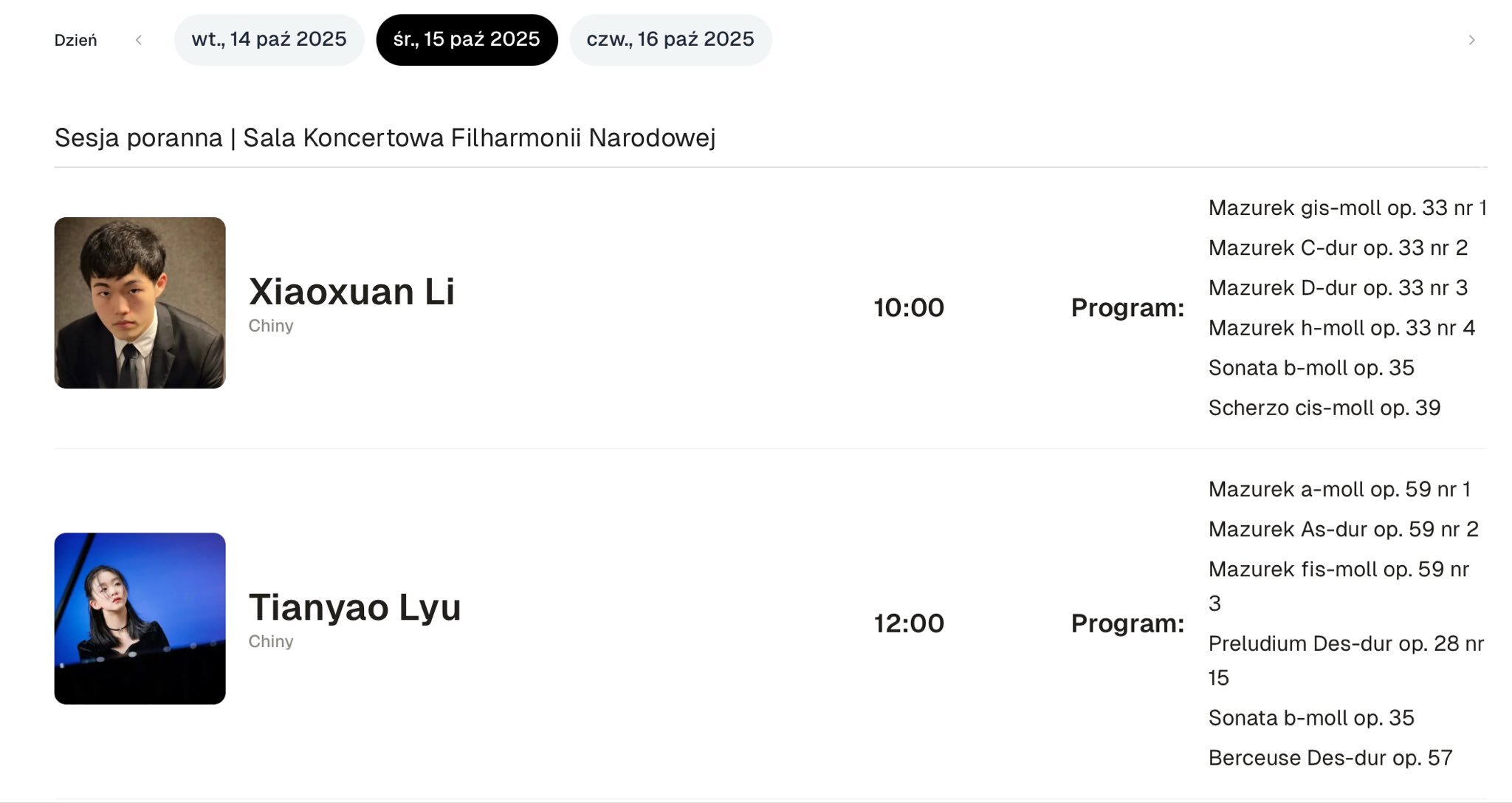This screenshot has height=803, width=1512.
Task: Click the Xiaoxuan Li name link
Action: tap(351, 291)
